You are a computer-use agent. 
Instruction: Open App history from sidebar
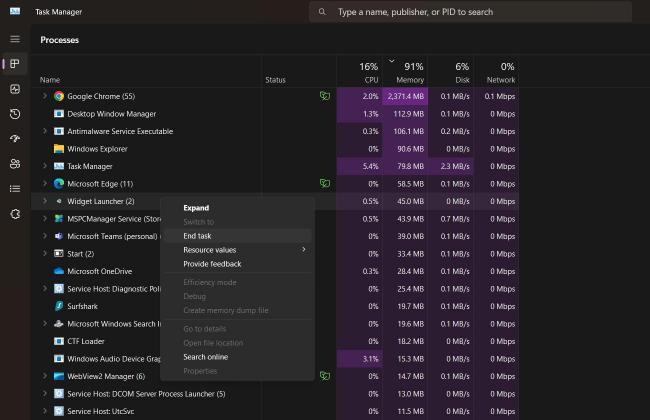(15, 114)
